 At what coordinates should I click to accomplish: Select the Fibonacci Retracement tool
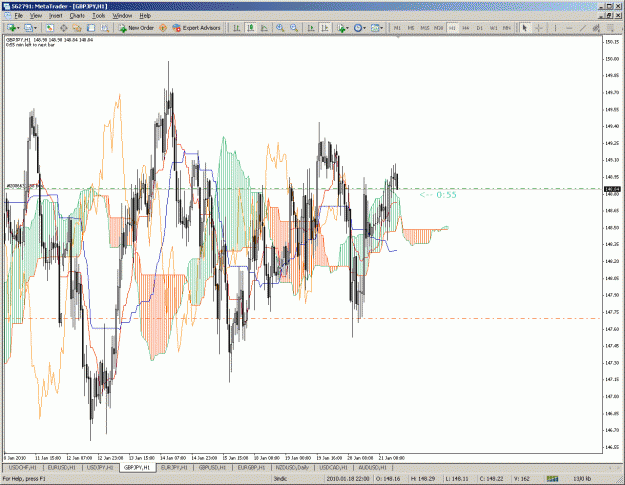coord(610,28)
